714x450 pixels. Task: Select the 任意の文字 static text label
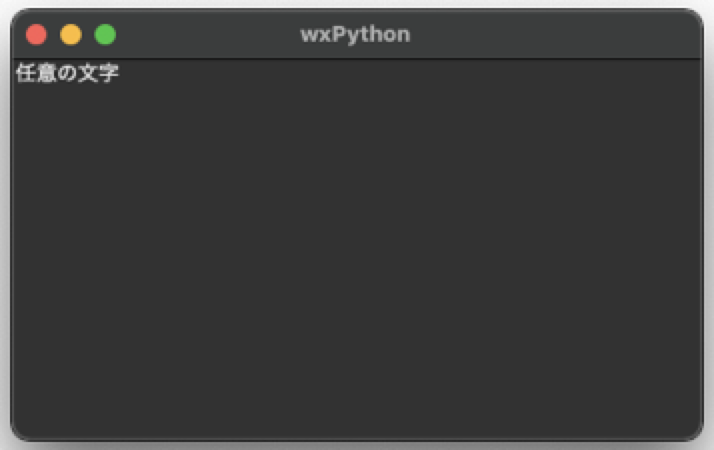tap(67, 73)
